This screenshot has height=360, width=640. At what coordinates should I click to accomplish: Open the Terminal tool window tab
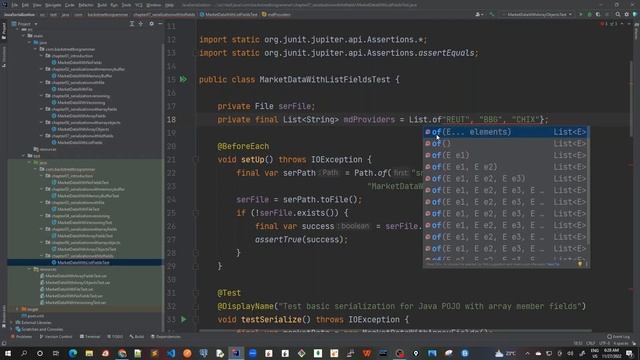[90, 337]
